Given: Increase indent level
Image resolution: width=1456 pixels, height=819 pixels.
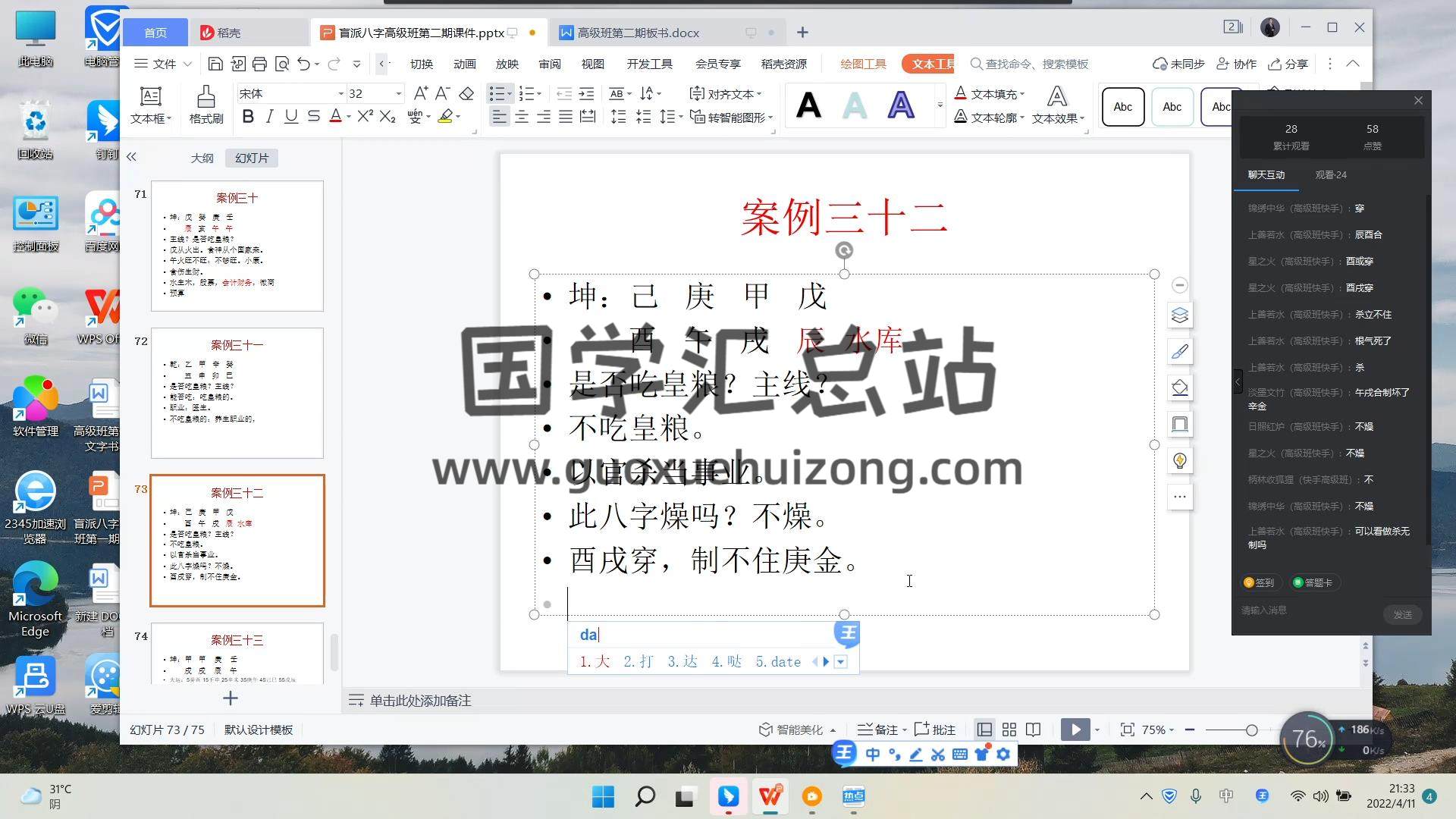Looking at the screenshot, I should click(586, 93).
